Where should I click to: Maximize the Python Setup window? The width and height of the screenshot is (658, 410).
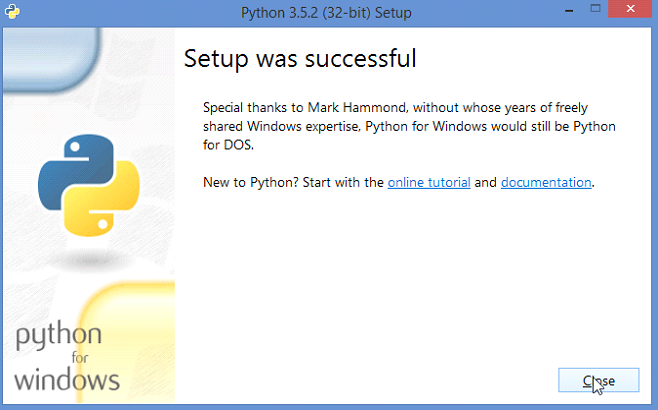[595, 9]
